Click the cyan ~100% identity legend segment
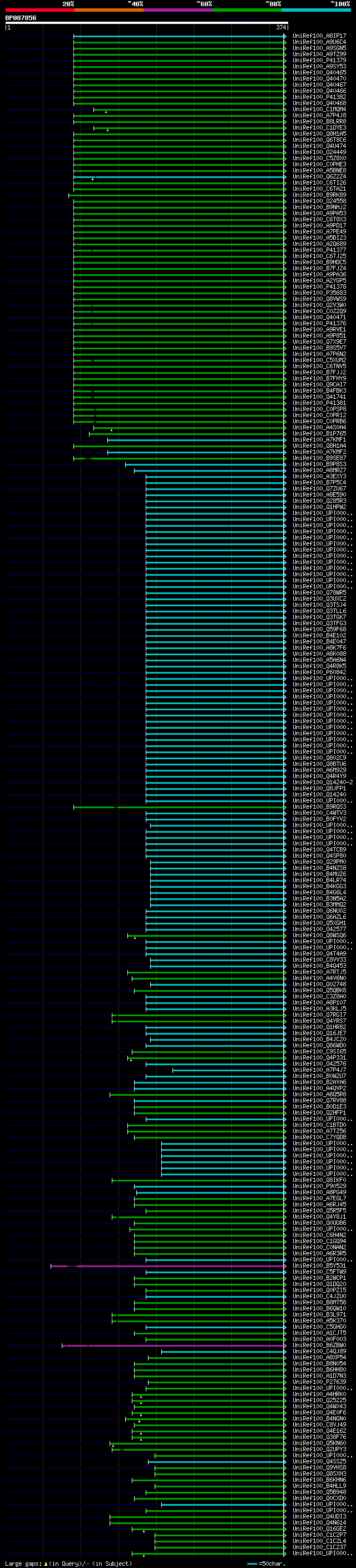Viewport: 356px width, 1568px height. 316,10
